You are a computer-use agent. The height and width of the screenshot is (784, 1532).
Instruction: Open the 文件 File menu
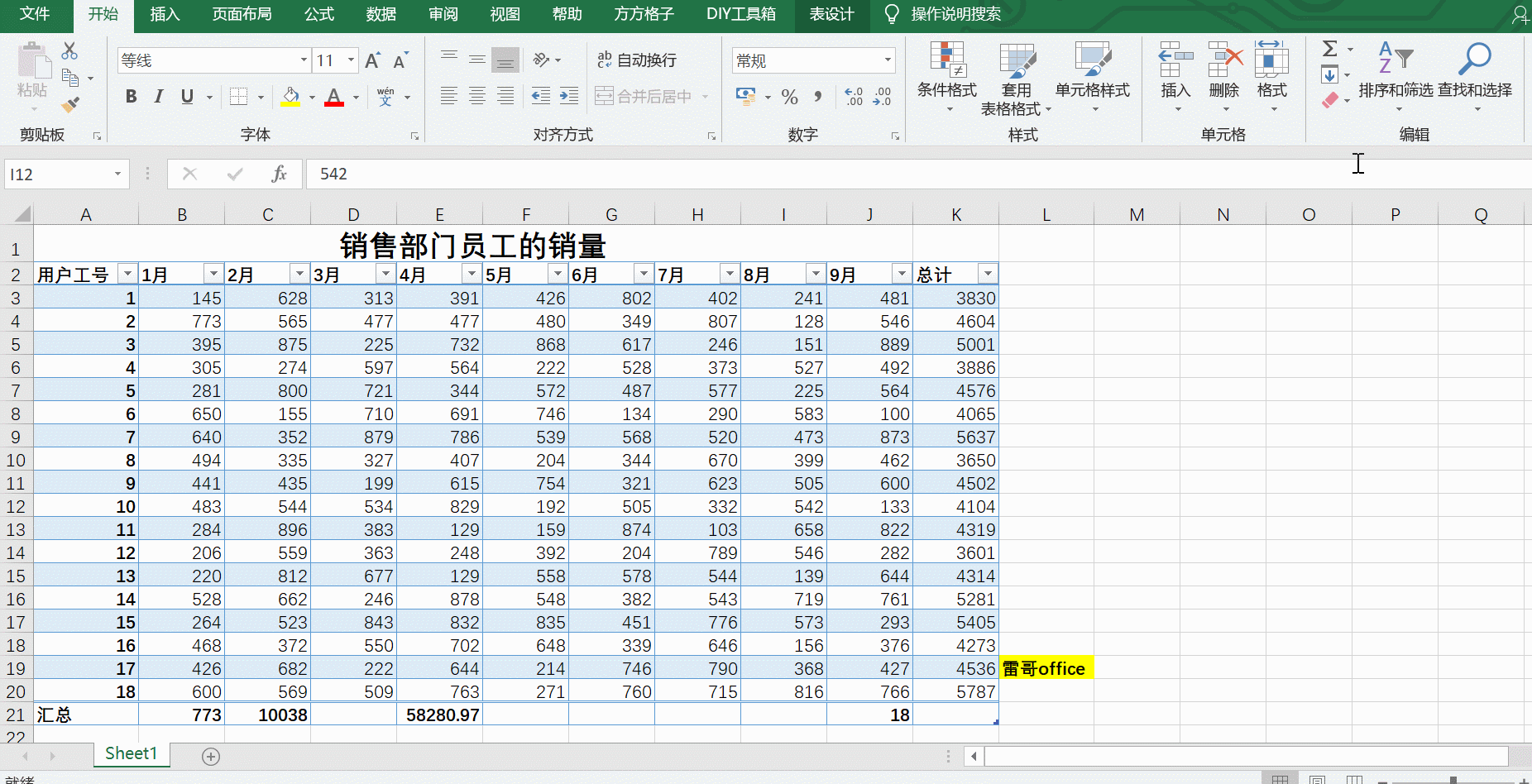pos(35,14)
